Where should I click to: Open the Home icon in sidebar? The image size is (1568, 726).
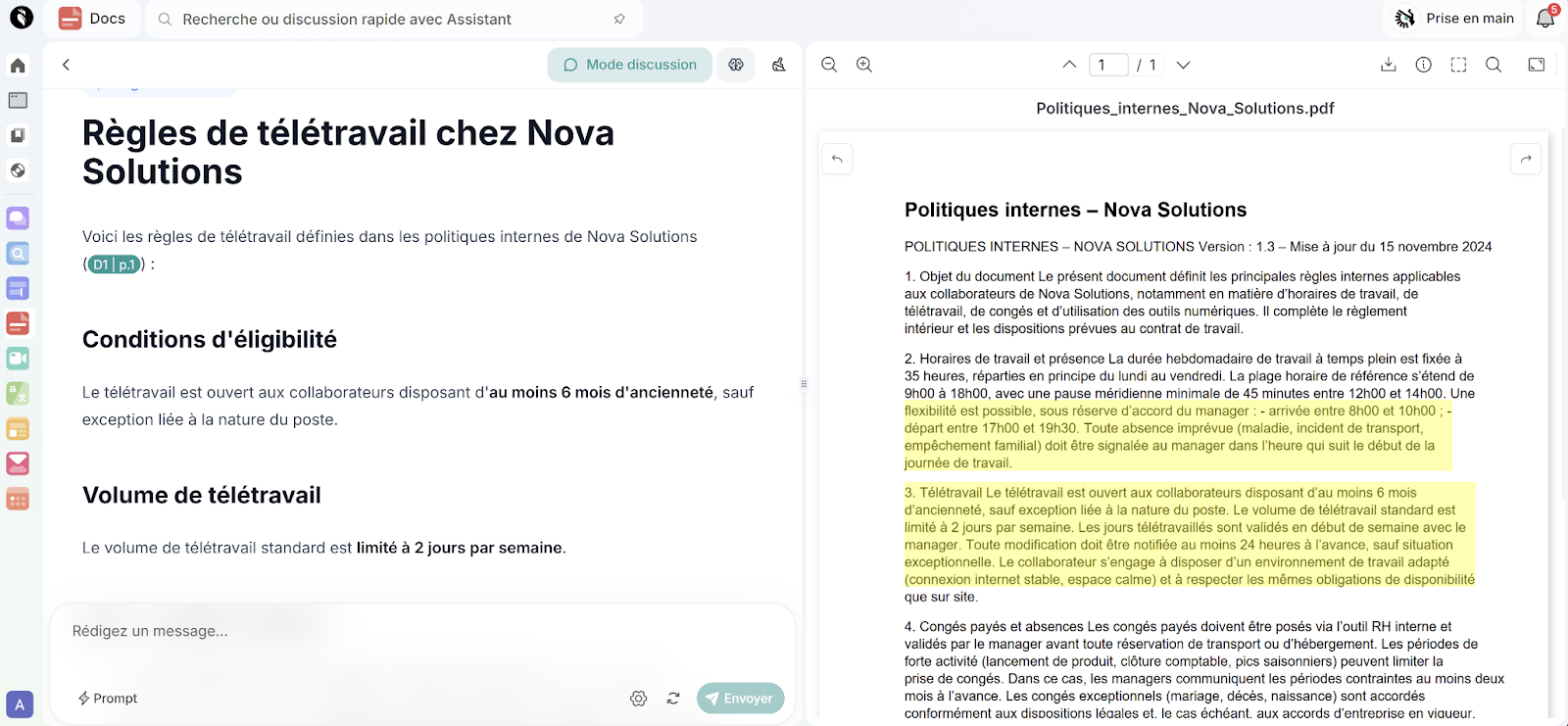tap(18, 66)
